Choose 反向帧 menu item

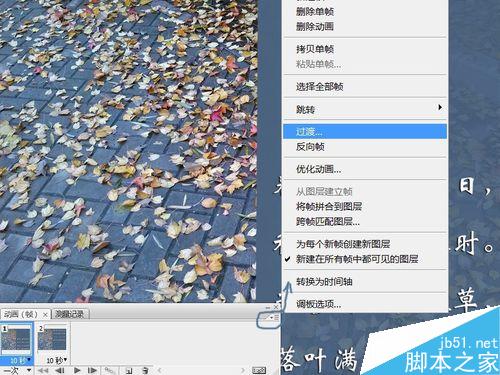click(365, 146)
